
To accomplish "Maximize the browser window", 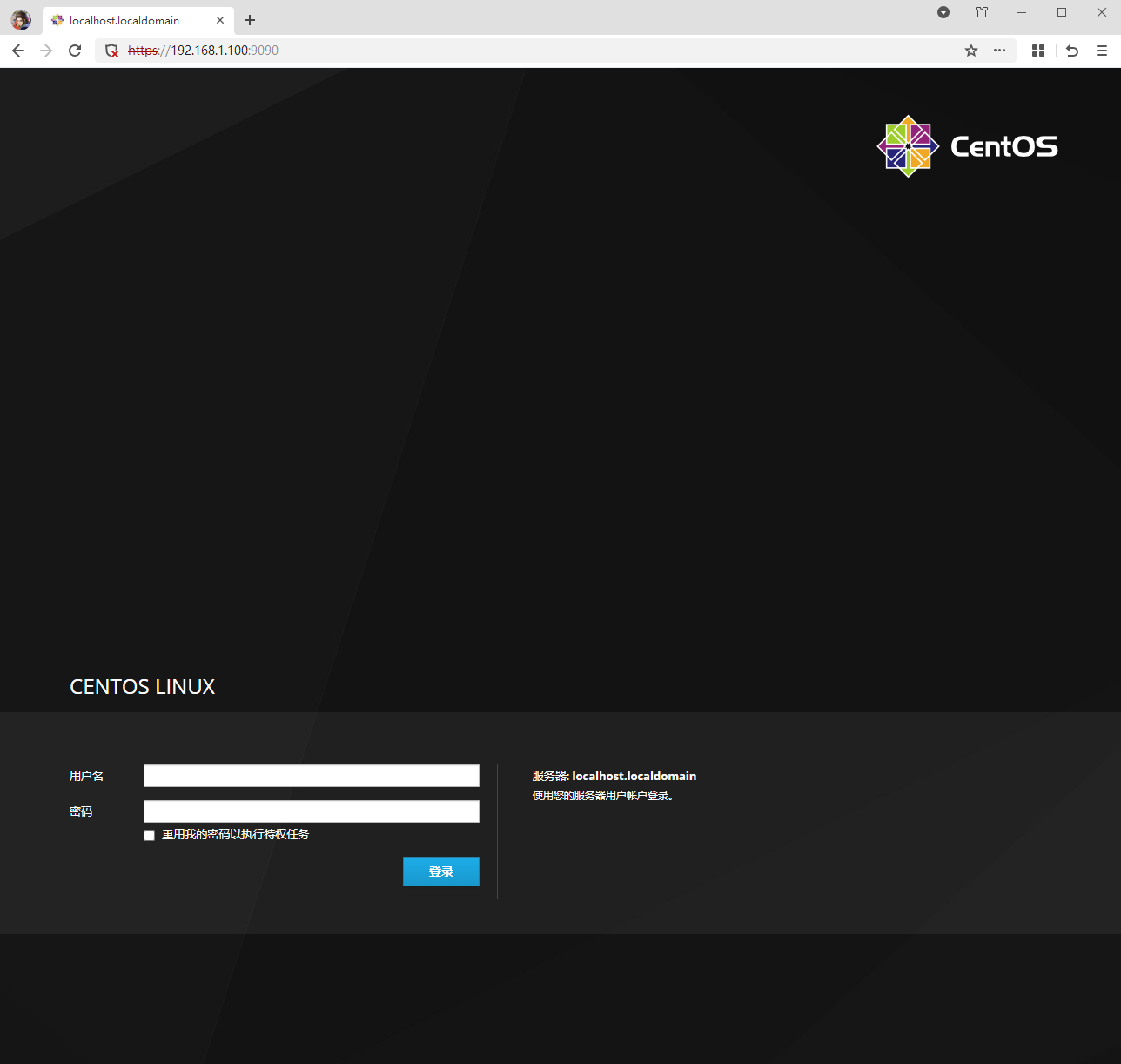I will (1062, 12).
